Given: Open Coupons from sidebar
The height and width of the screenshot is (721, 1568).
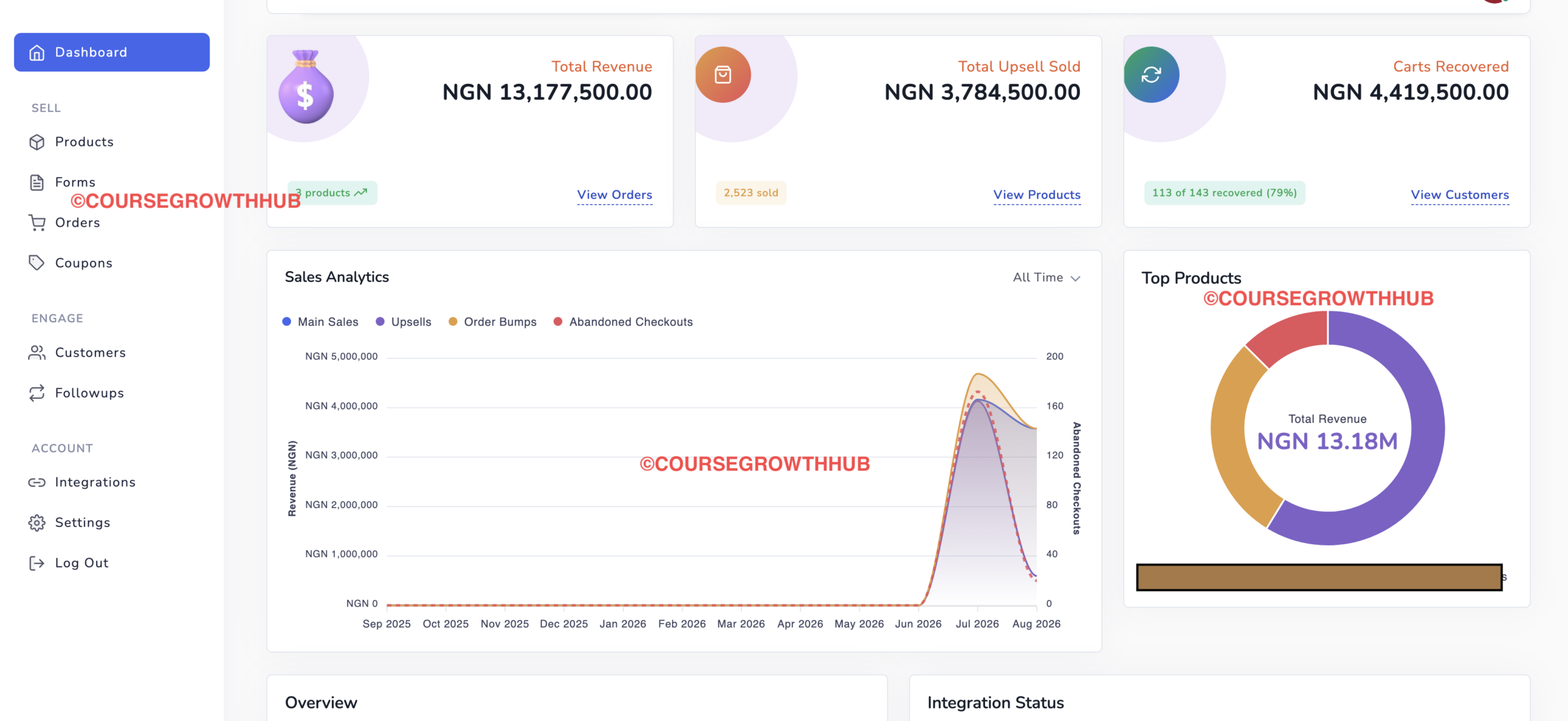Looking at the screenshot, I should coord(84,263).
